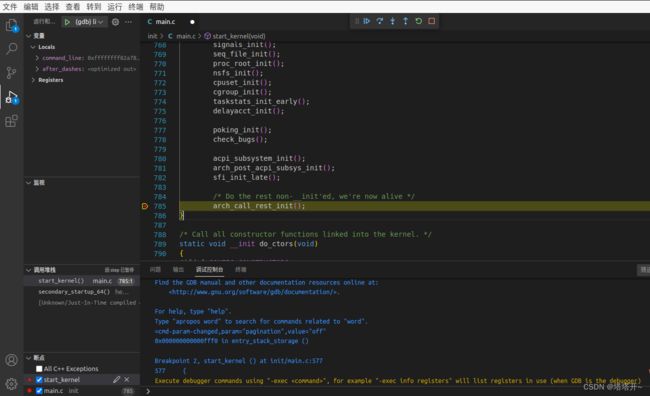Viewport: 650px width, 396px height.
Task: Open the Explorer view in activity bar
Action: tap(12, 25)
